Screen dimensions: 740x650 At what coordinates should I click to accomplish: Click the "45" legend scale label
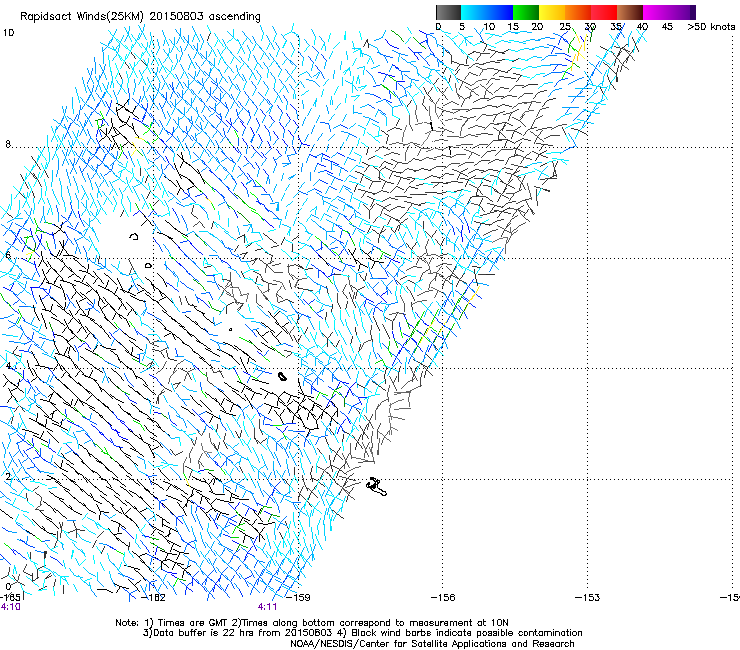(x=667, y=27)
